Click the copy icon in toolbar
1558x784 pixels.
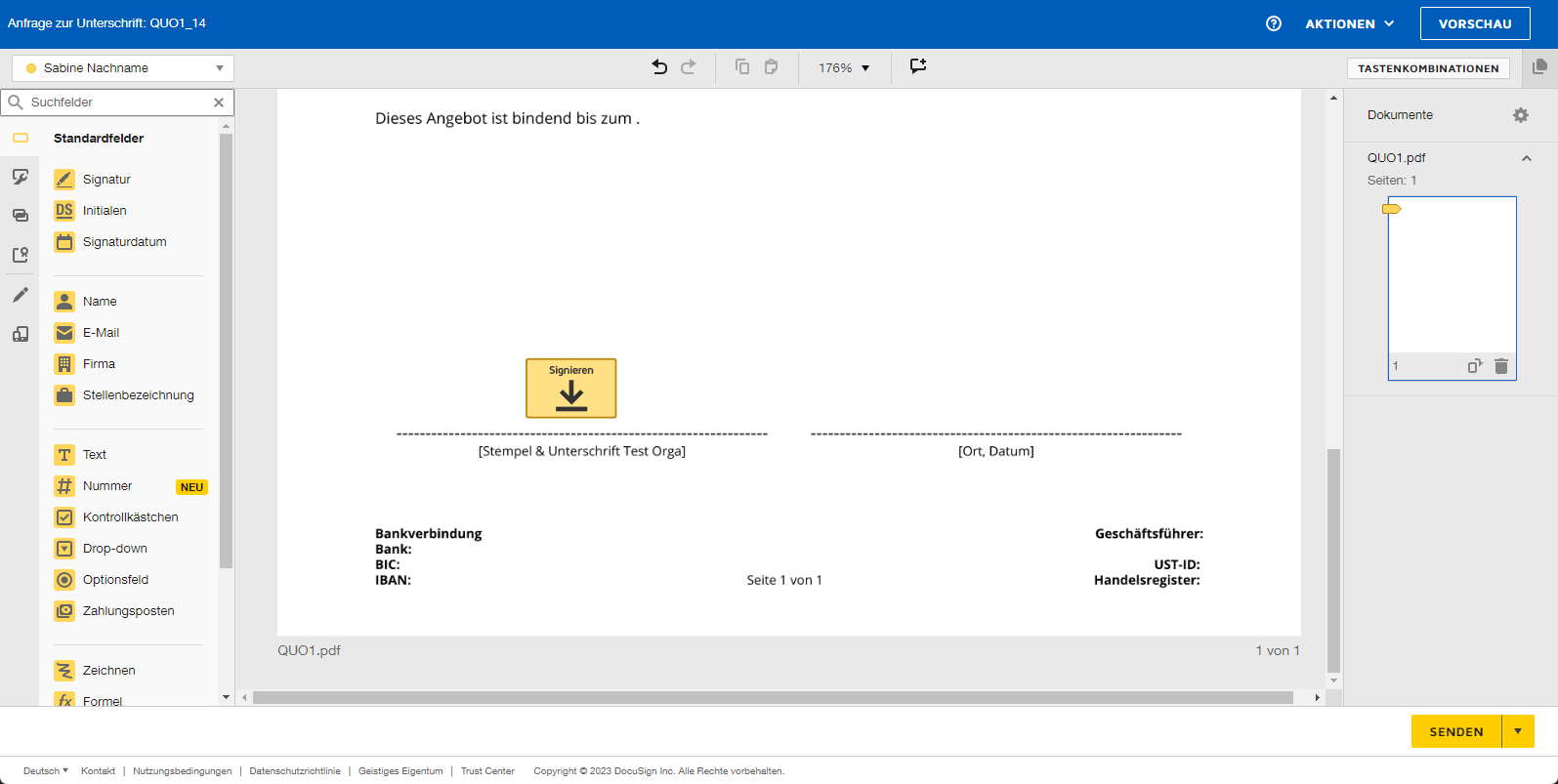click(742, 66)
